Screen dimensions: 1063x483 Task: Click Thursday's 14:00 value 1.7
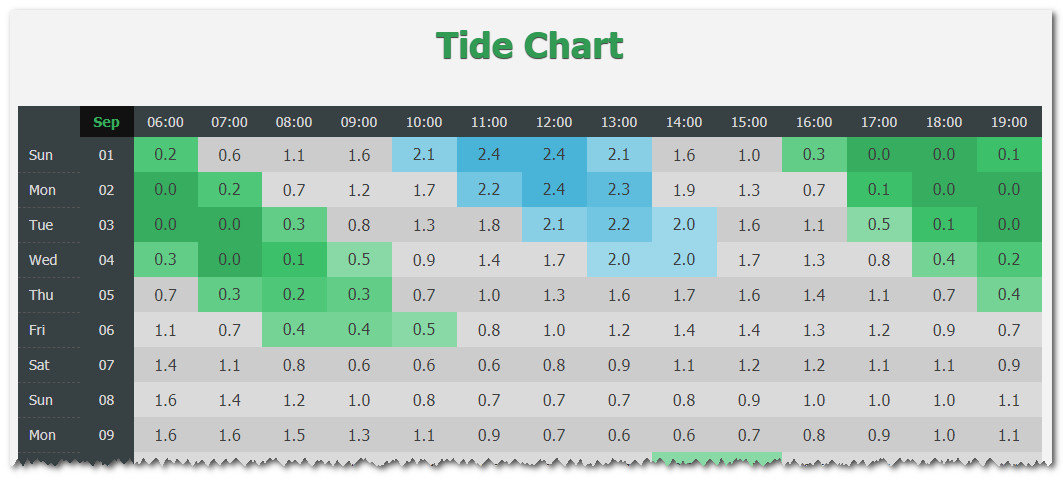click(684, 295)
